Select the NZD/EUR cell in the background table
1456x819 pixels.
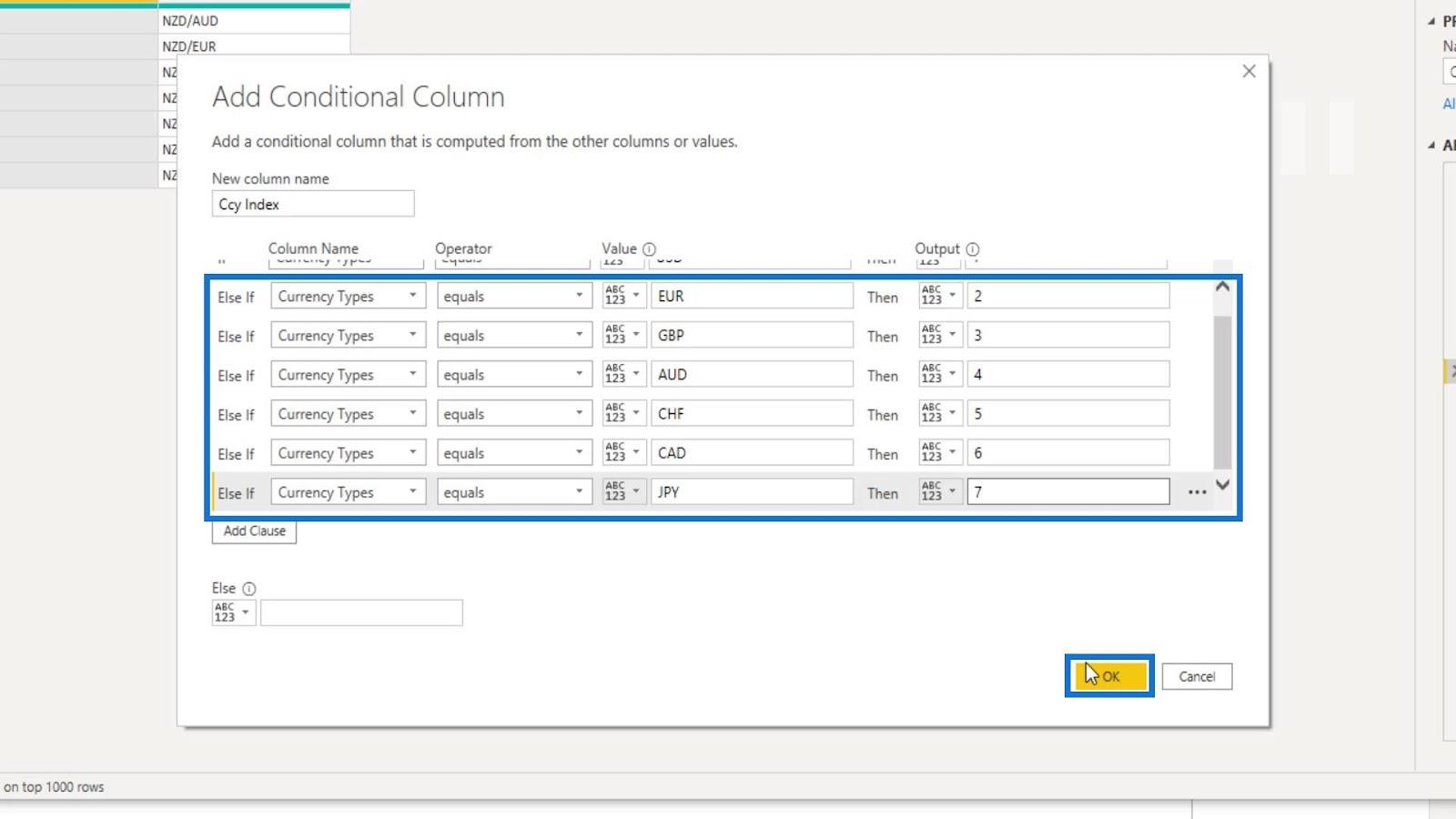[254, 46]
